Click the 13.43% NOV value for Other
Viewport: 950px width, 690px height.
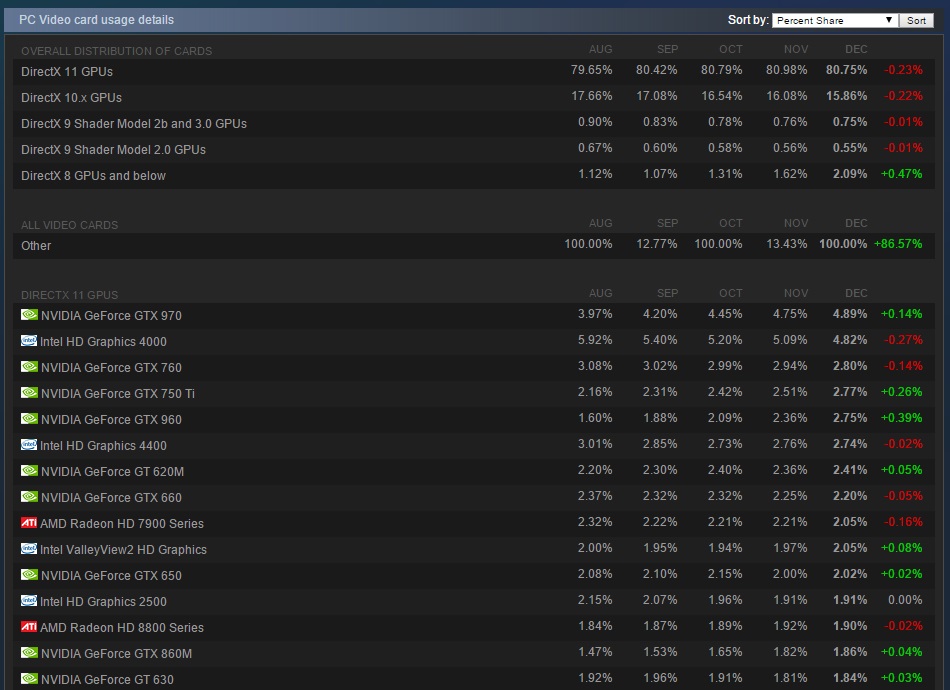786,244
